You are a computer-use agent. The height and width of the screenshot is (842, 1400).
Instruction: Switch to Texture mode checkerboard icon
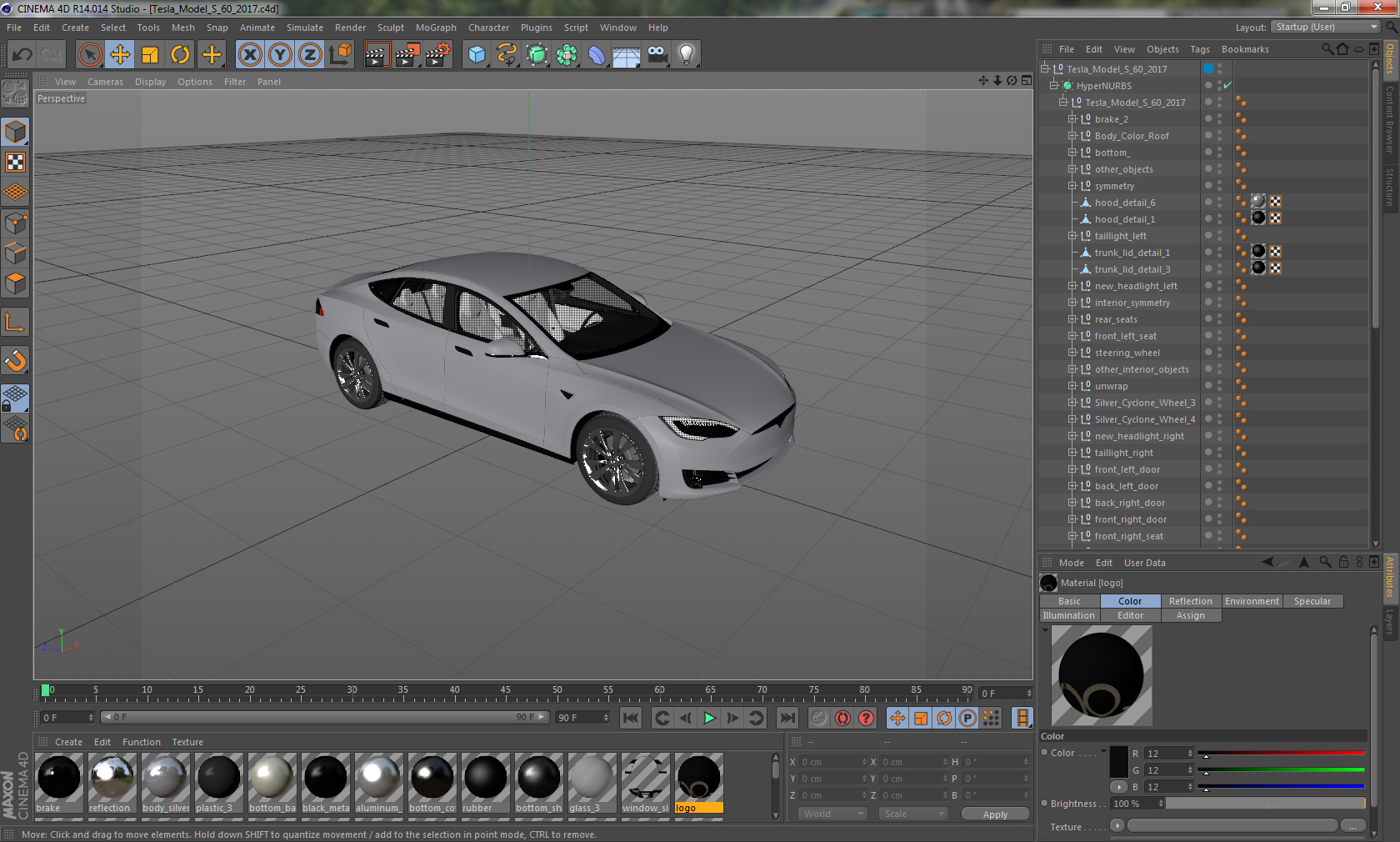(15, 163)
